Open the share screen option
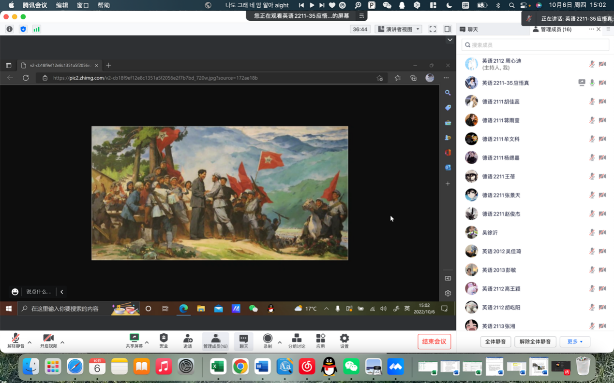The height and width of the screenshot is (383, 614). pyautogui.click(x=134, y=340)
